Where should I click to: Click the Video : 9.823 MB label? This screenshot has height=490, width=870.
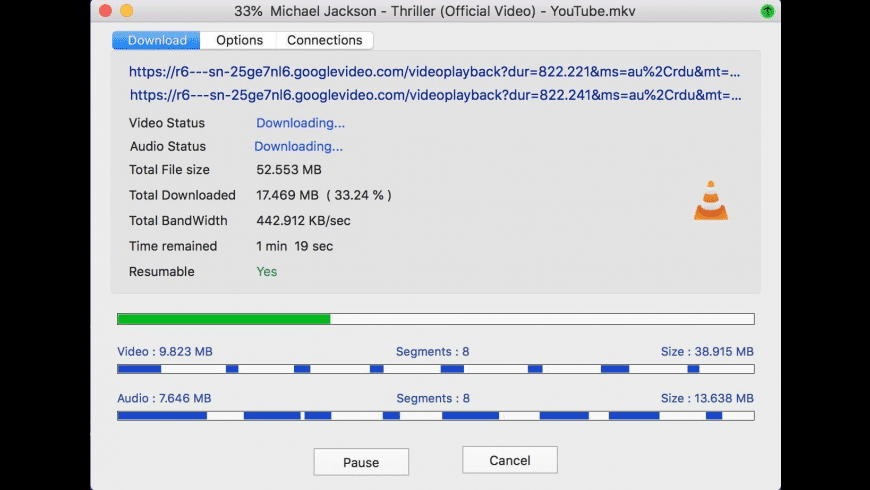pyautogui.click(x=165, y=352)
